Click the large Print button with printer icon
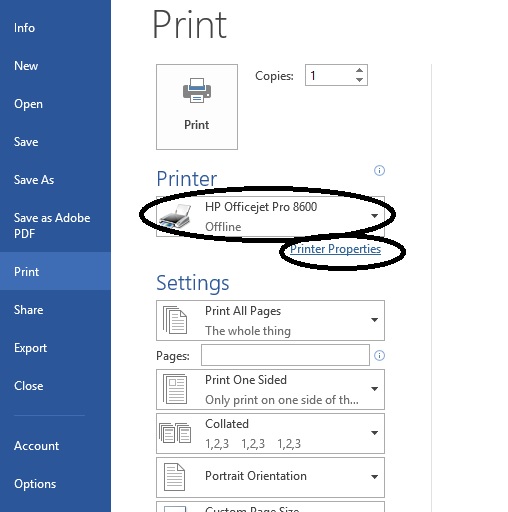 point(197,107)
